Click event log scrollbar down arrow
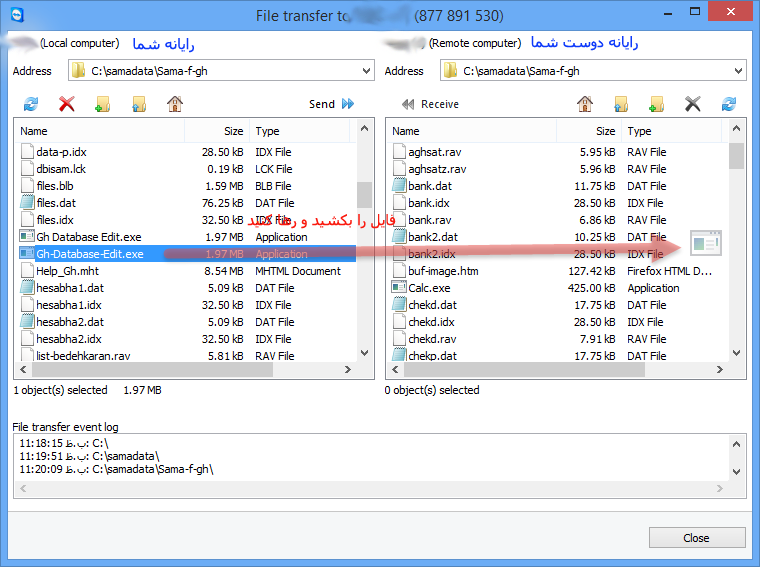The height and width of the screenshot is (567, 760). click(736, 472)
